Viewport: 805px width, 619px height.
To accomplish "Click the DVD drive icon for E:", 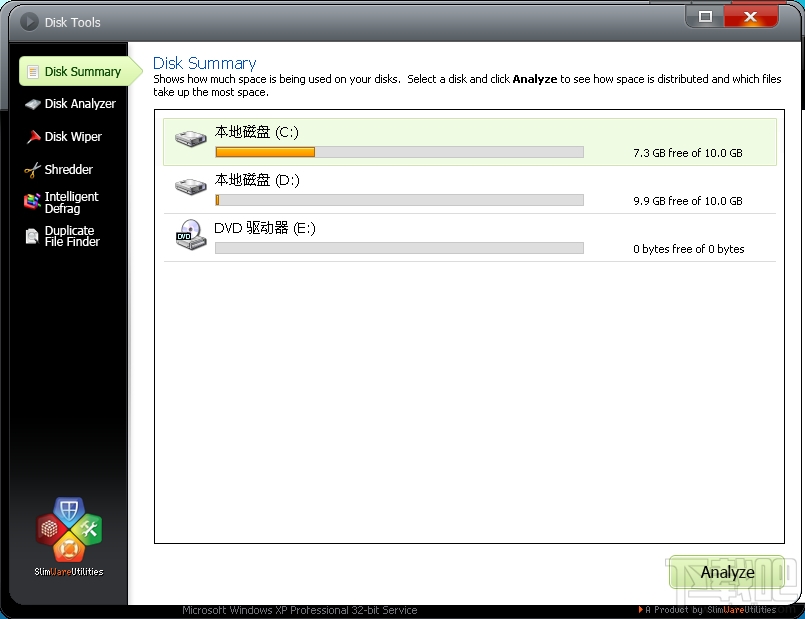I will click(190, 235).
